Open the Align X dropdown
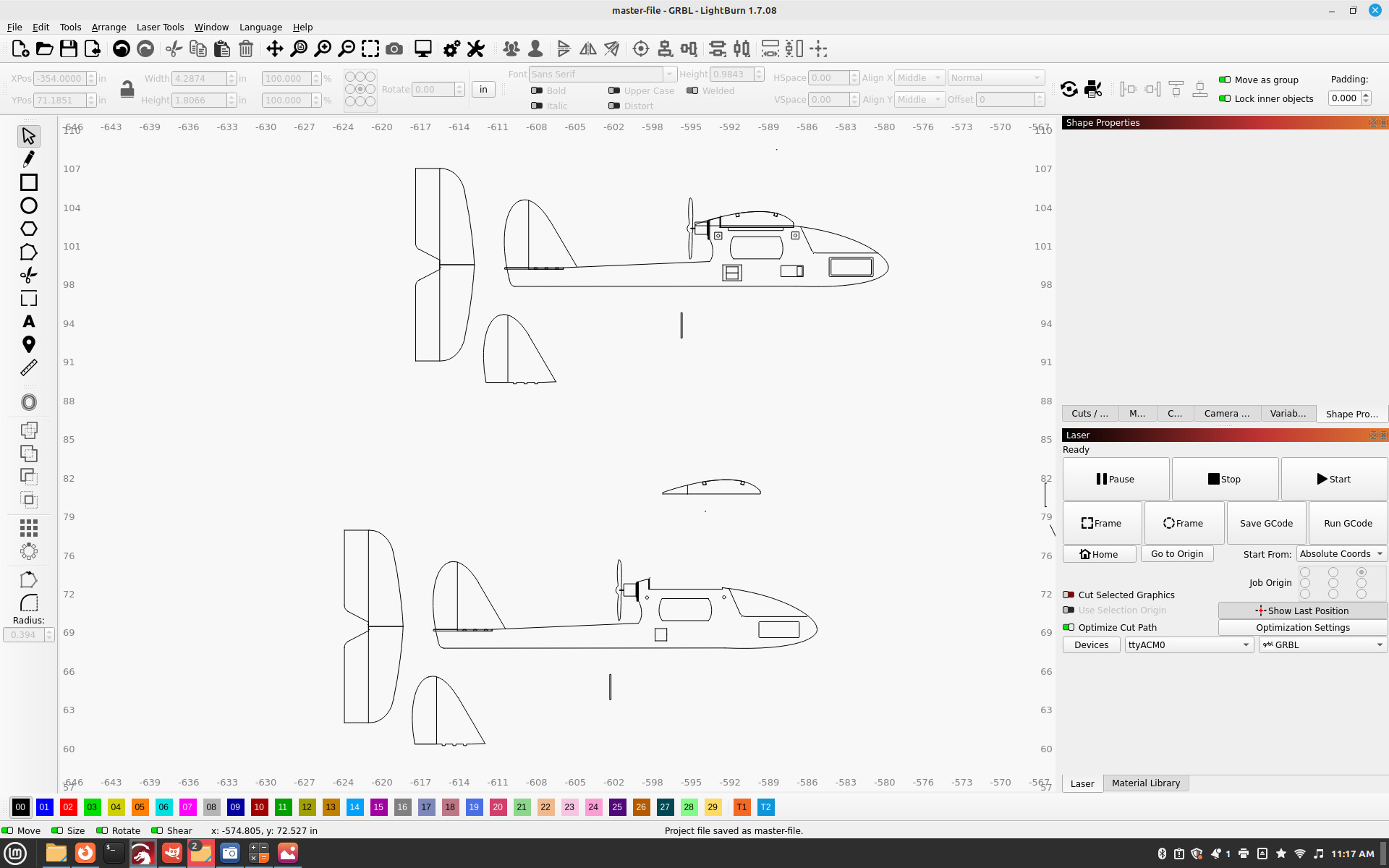 pos(919,77)
